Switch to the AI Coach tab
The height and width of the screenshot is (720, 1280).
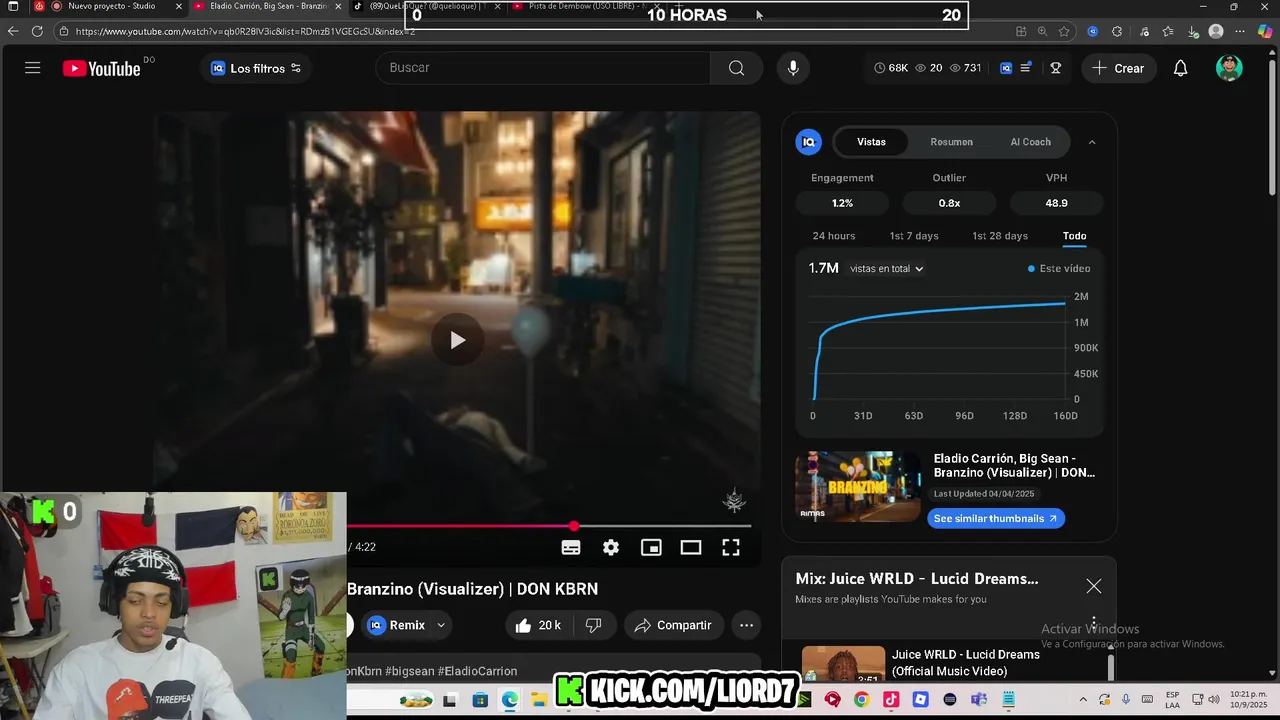[1030, 142]
